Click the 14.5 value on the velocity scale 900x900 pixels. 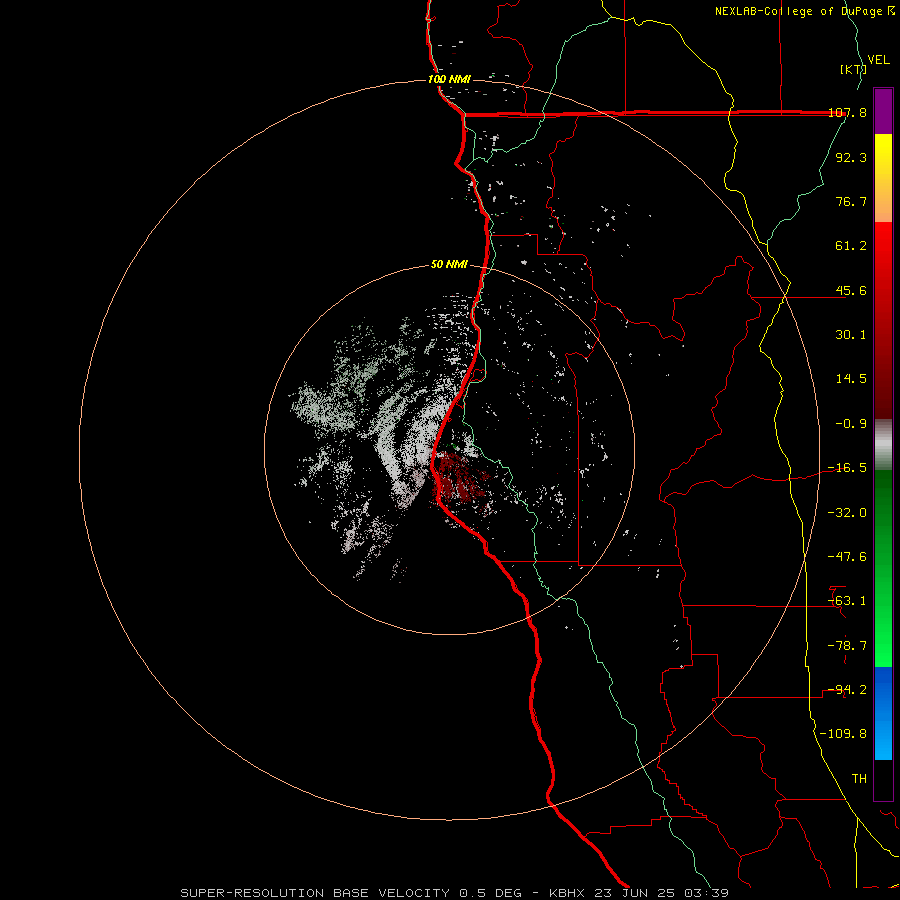[x=851, y=379]
